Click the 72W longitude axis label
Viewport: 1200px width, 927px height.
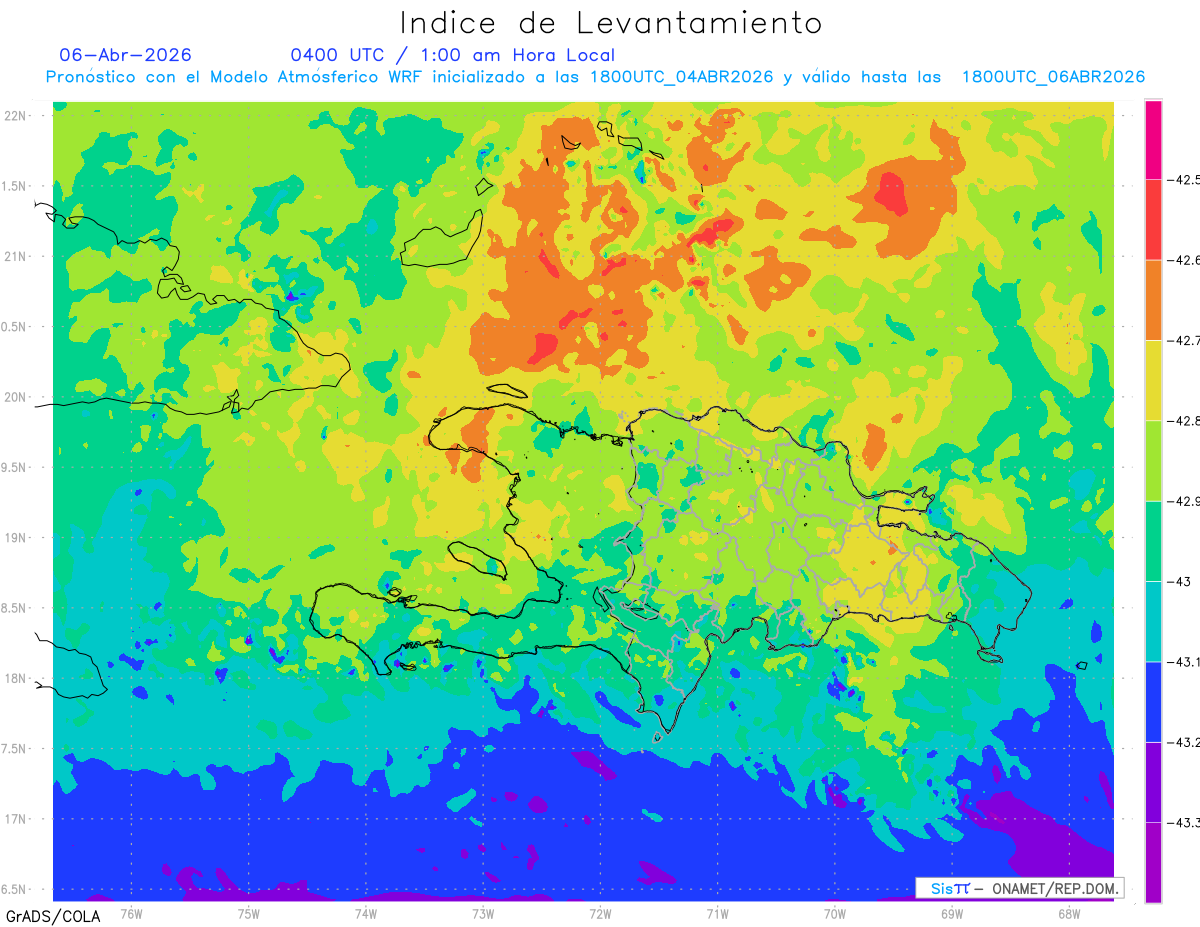(x=600, y=913)
